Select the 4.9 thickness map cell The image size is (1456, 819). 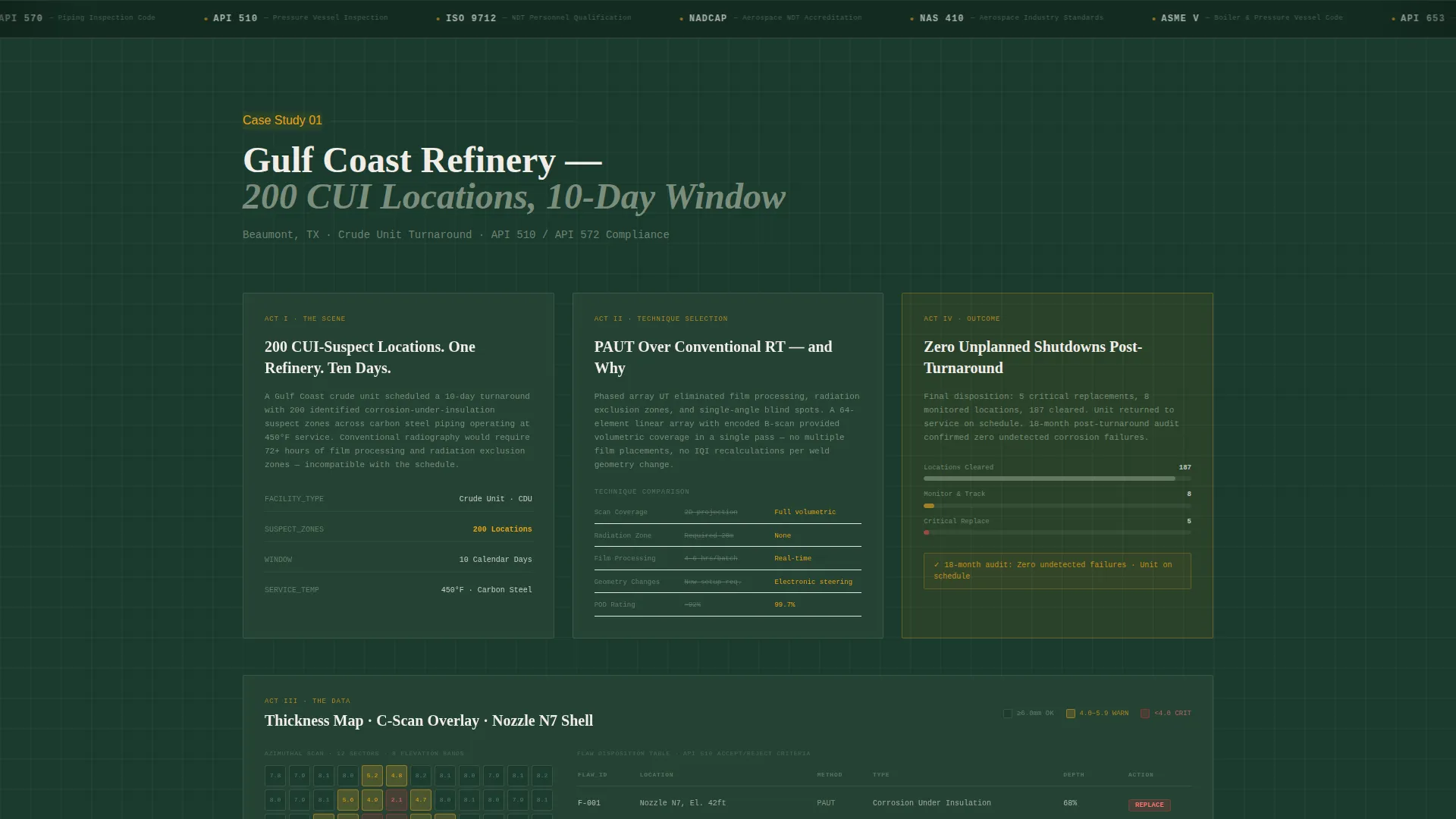pyautogui.click(x=372, y=800)
